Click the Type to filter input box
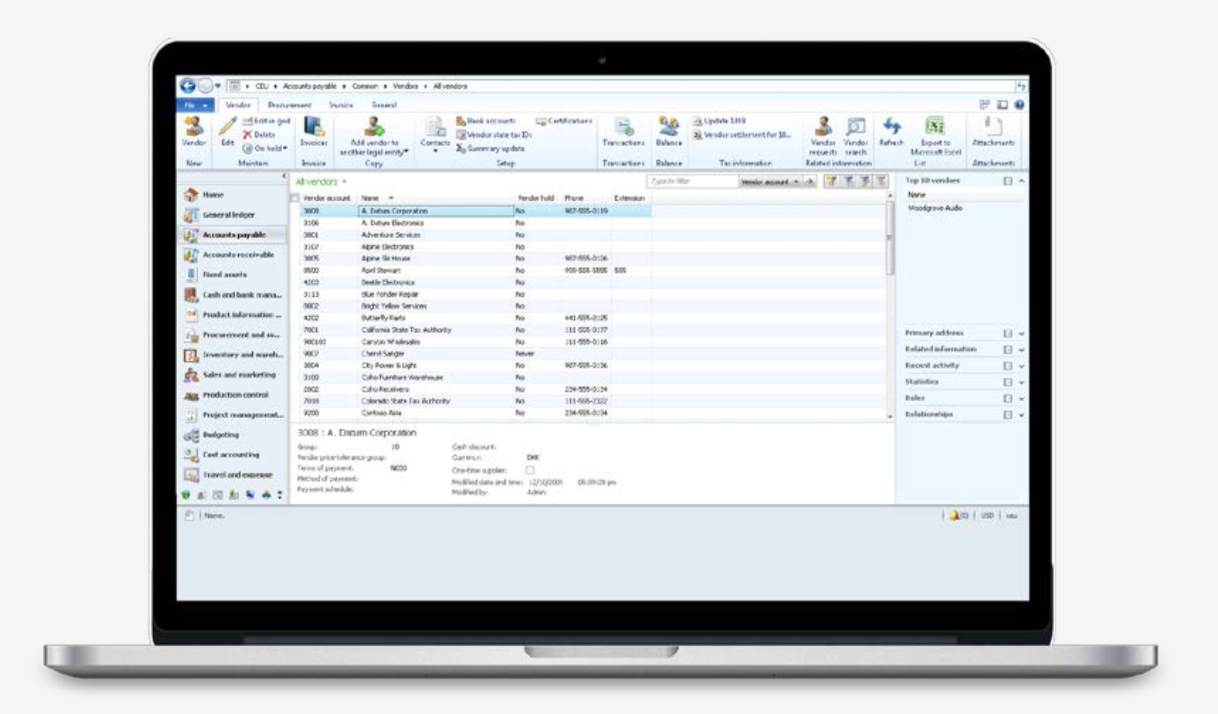This screenshot has height=714, width=1218. point(693,182)
